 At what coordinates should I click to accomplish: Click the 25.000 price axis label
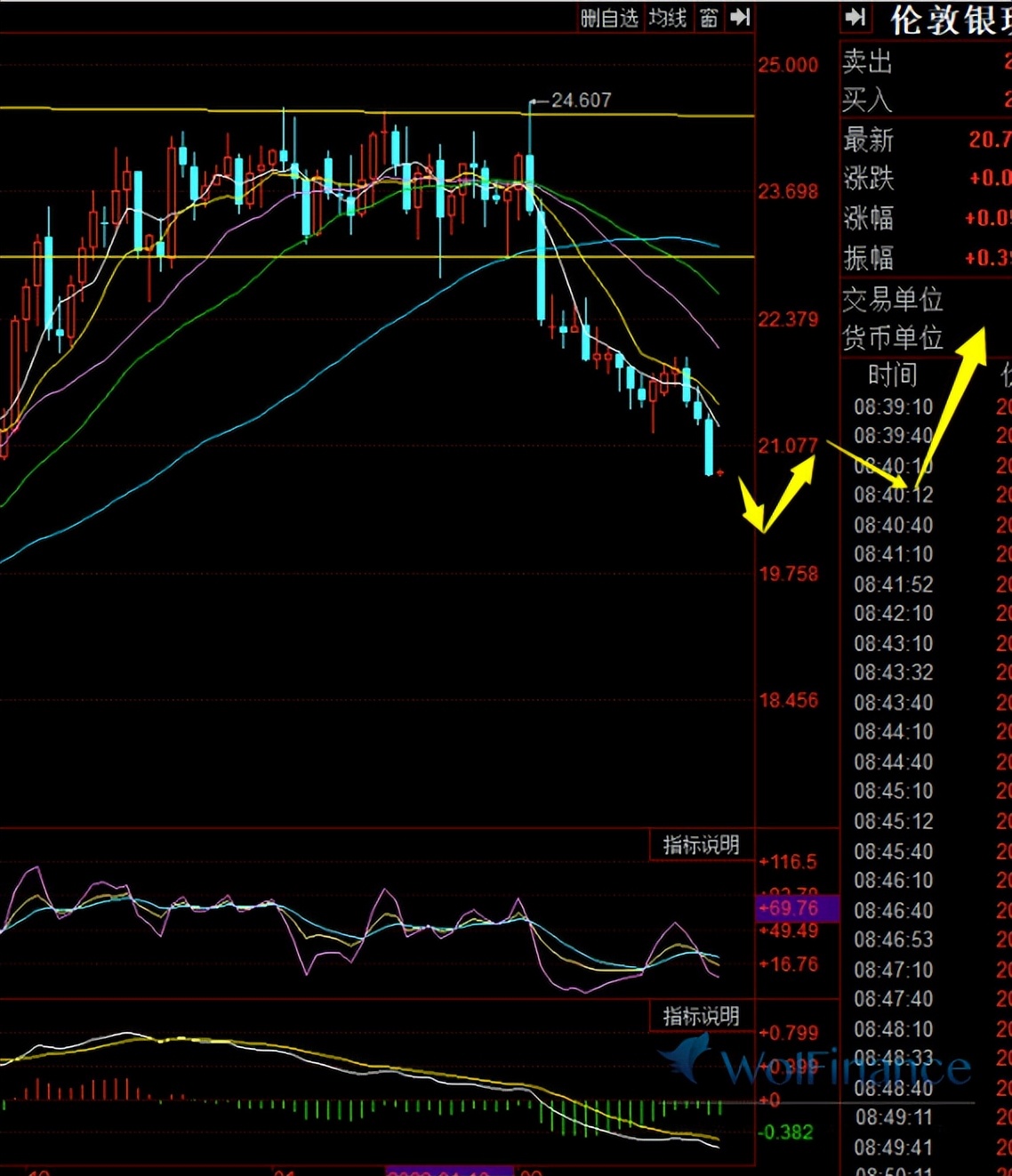click(788, 65)
